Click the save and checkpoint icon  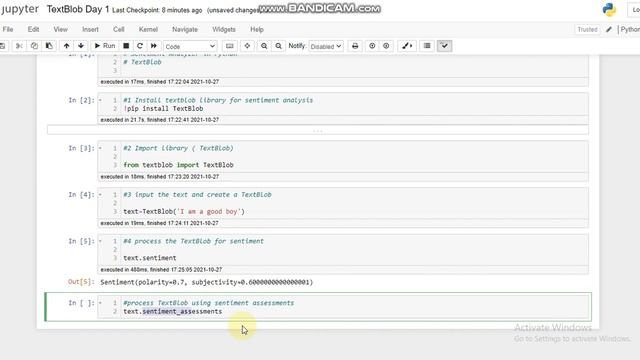(x=2, y=46)
